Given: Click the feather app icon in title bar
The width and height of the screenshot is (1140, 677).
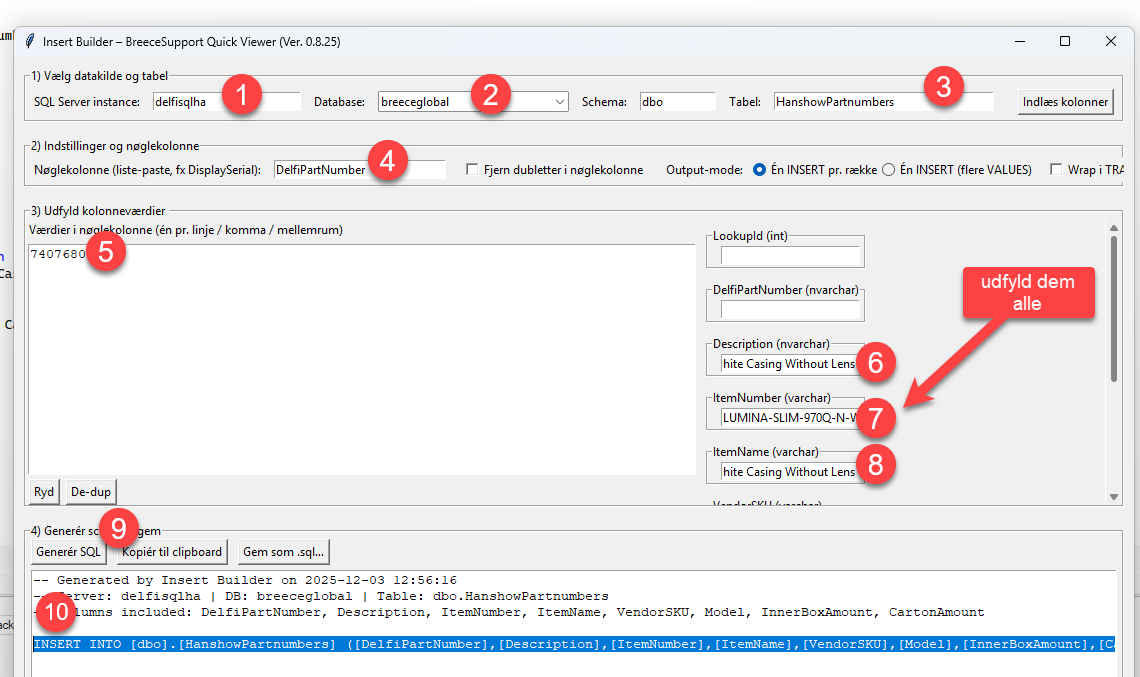Looking at the screenshot, I should click(30, 41).
